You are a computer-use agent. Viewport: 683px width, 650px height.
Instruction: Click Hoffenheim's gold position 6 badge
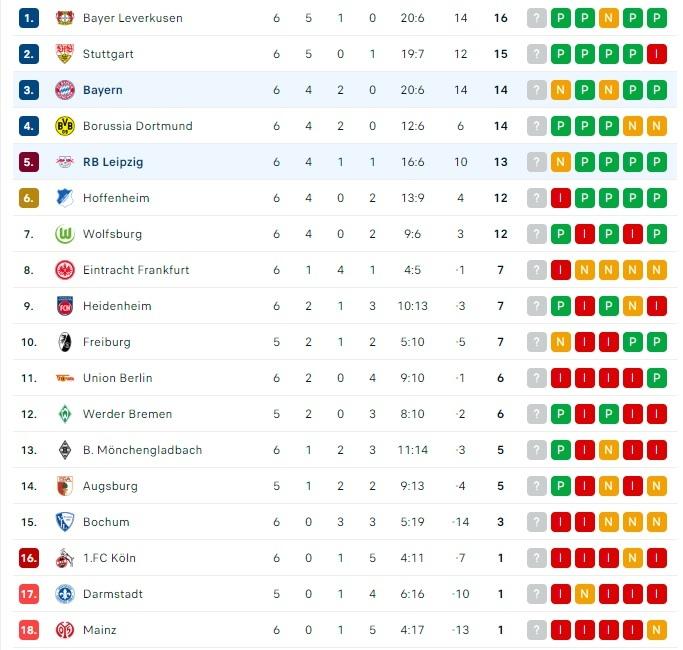pos(29,198)
